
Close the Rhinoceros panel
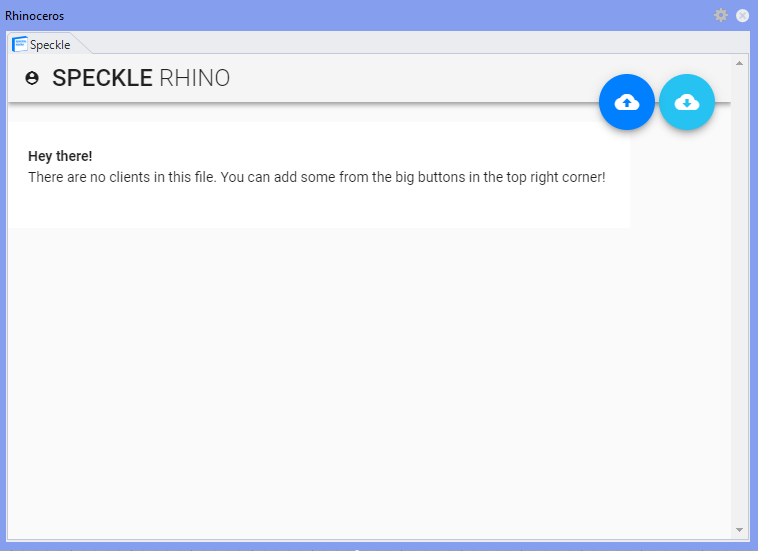[x=743, y=15]
